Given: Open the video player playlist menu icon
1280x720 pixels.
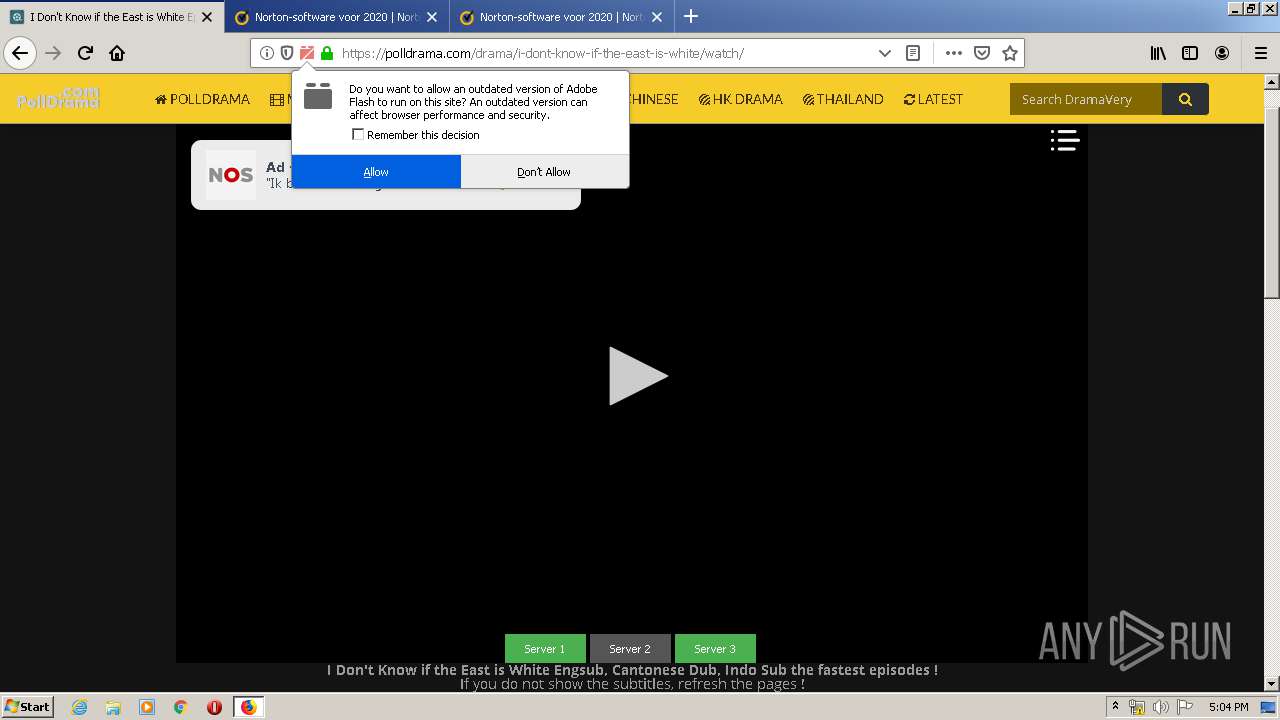Looking at the screenshot, I should (x=1065, y=141).
